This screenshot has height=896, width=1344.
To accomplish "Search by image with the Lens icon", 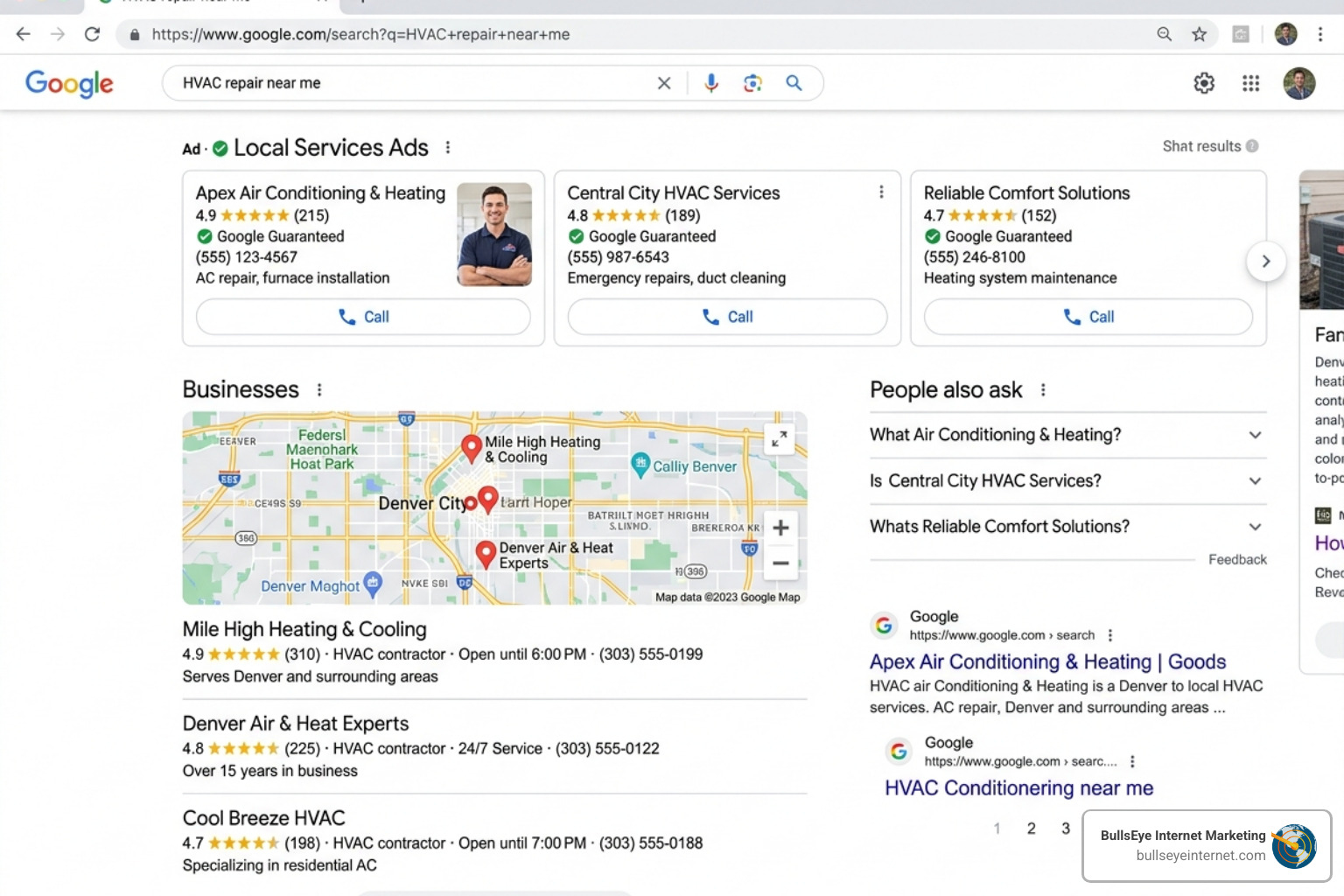I will pyautogui.click(x=752, y=83).
